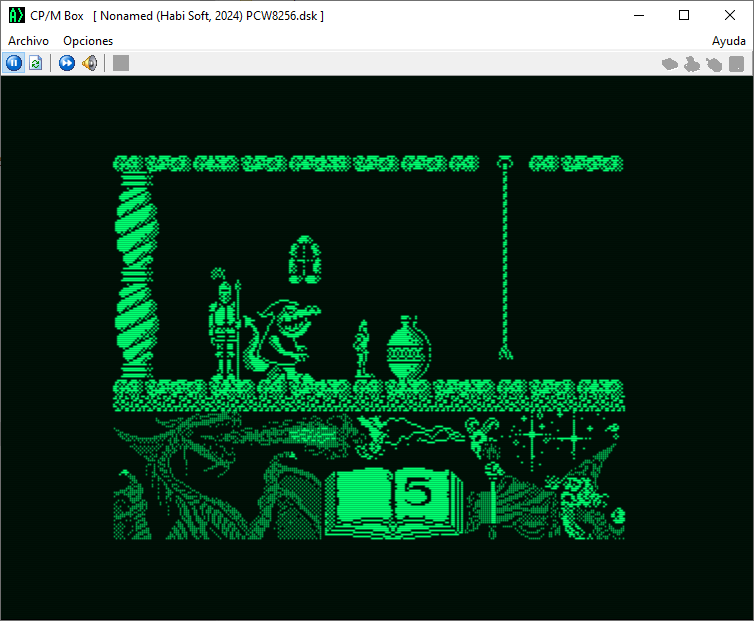754x621 pixels.
Task: Click the grey square toolbar button
Action: click(x=121, y=63)
